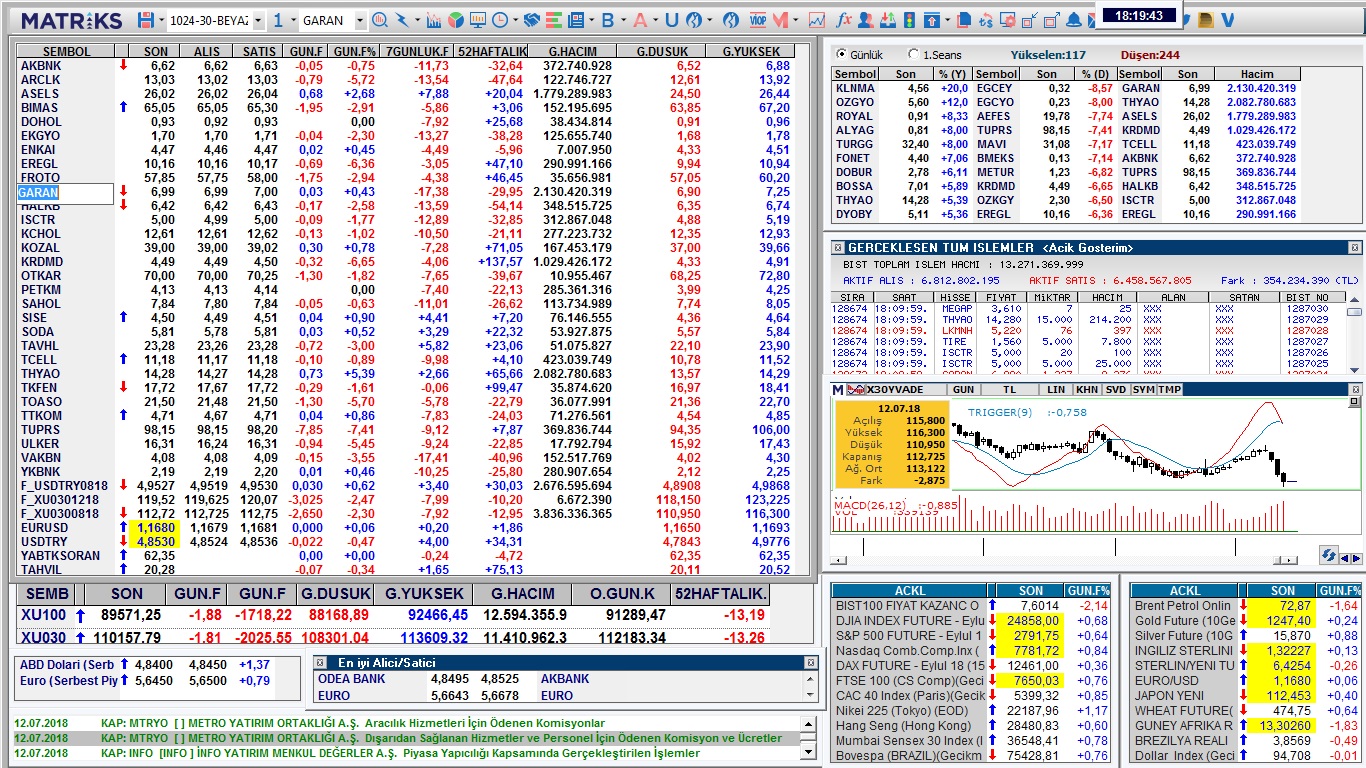The height and width of the screenshot is (768, 1366).
Task: Click the t$ currency icon
Action: [x=987, y=20]
